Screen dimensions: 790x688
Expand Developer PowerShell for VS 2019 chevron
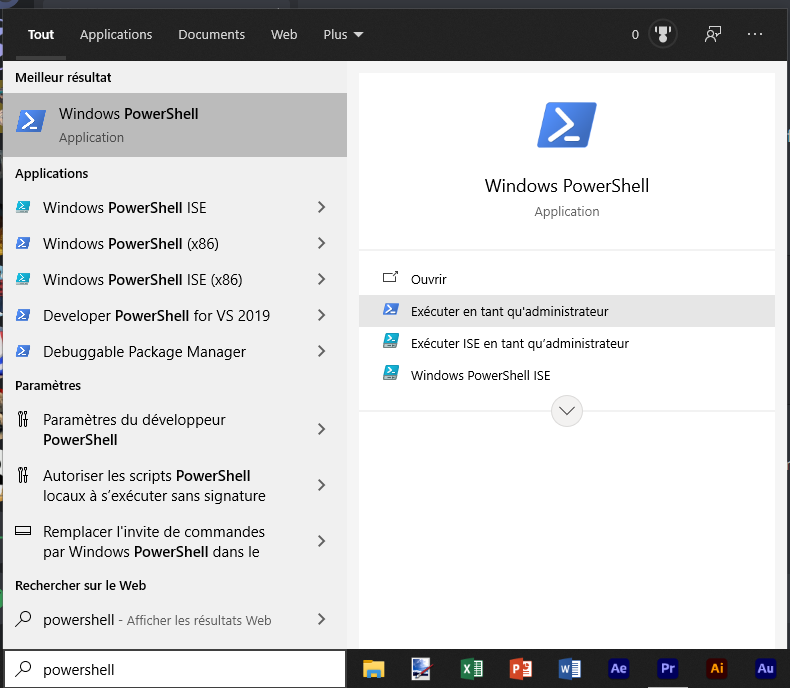321,316
